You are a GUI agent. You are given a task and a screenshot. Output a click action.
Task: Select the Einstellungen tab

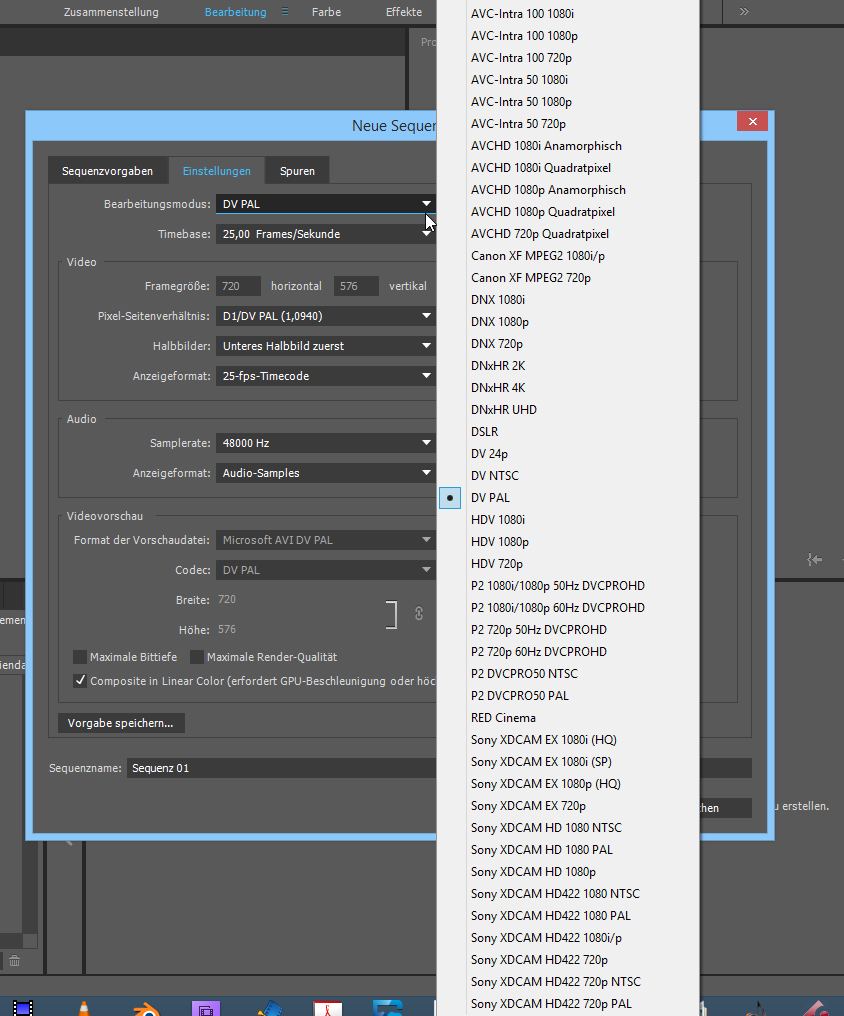216,171
